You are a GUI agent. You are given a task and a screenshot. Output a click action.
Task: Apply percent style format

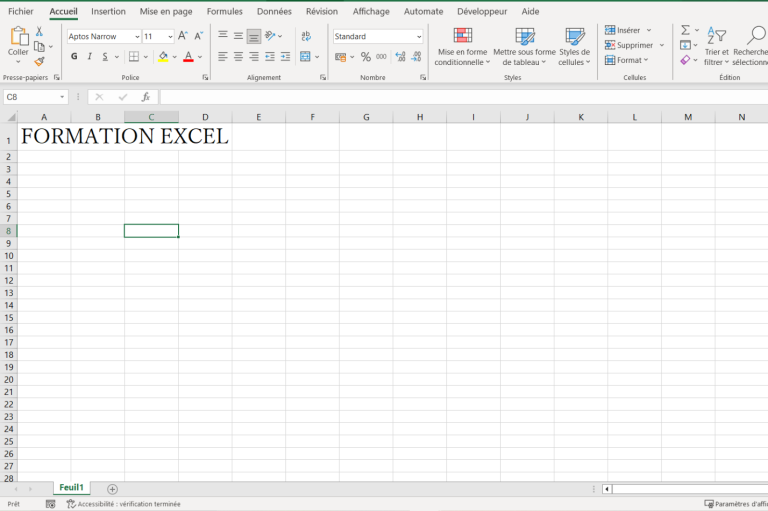(365, 57)
